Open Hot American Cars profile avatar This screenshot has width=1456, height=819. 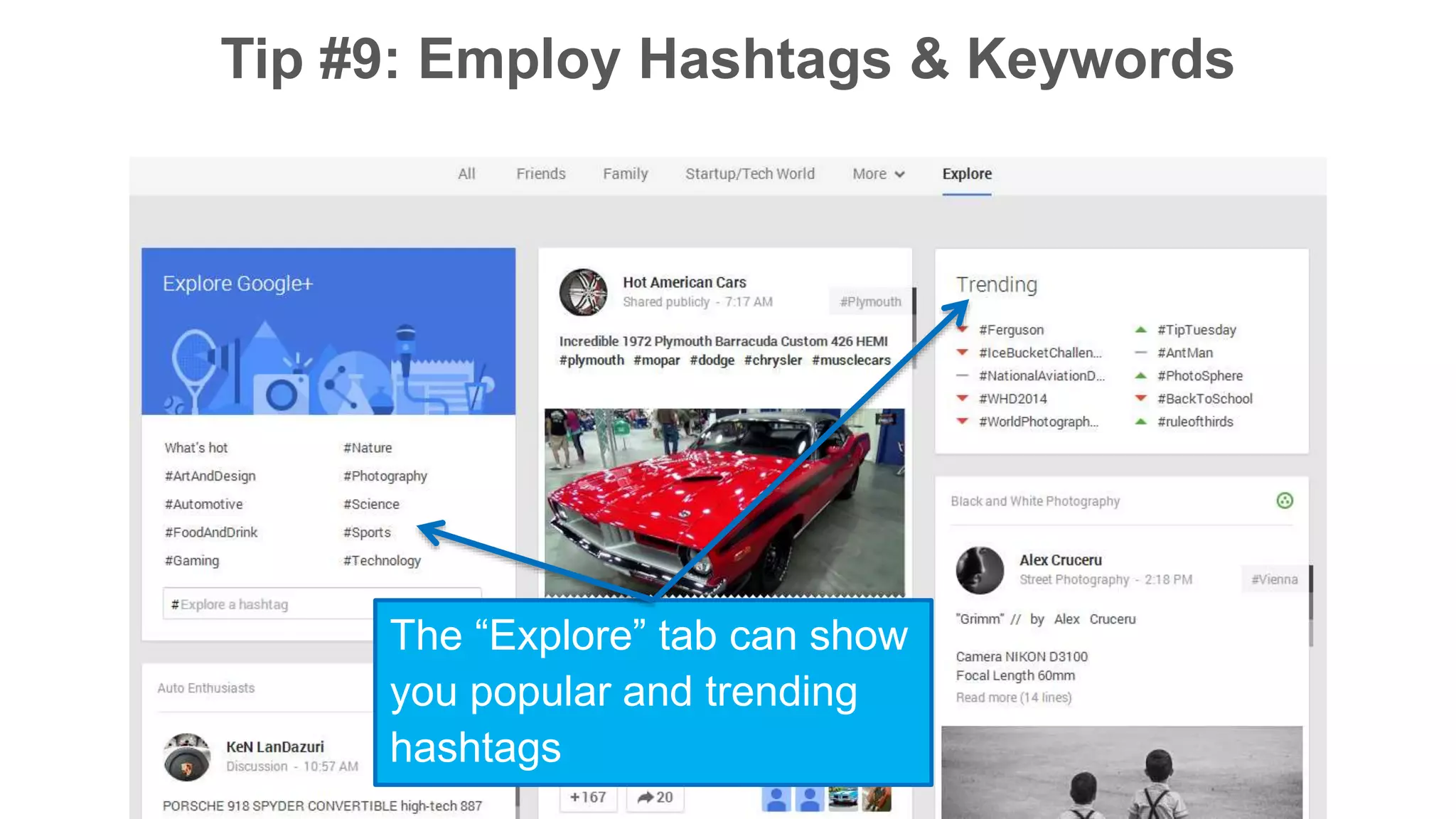click(583, 292)
